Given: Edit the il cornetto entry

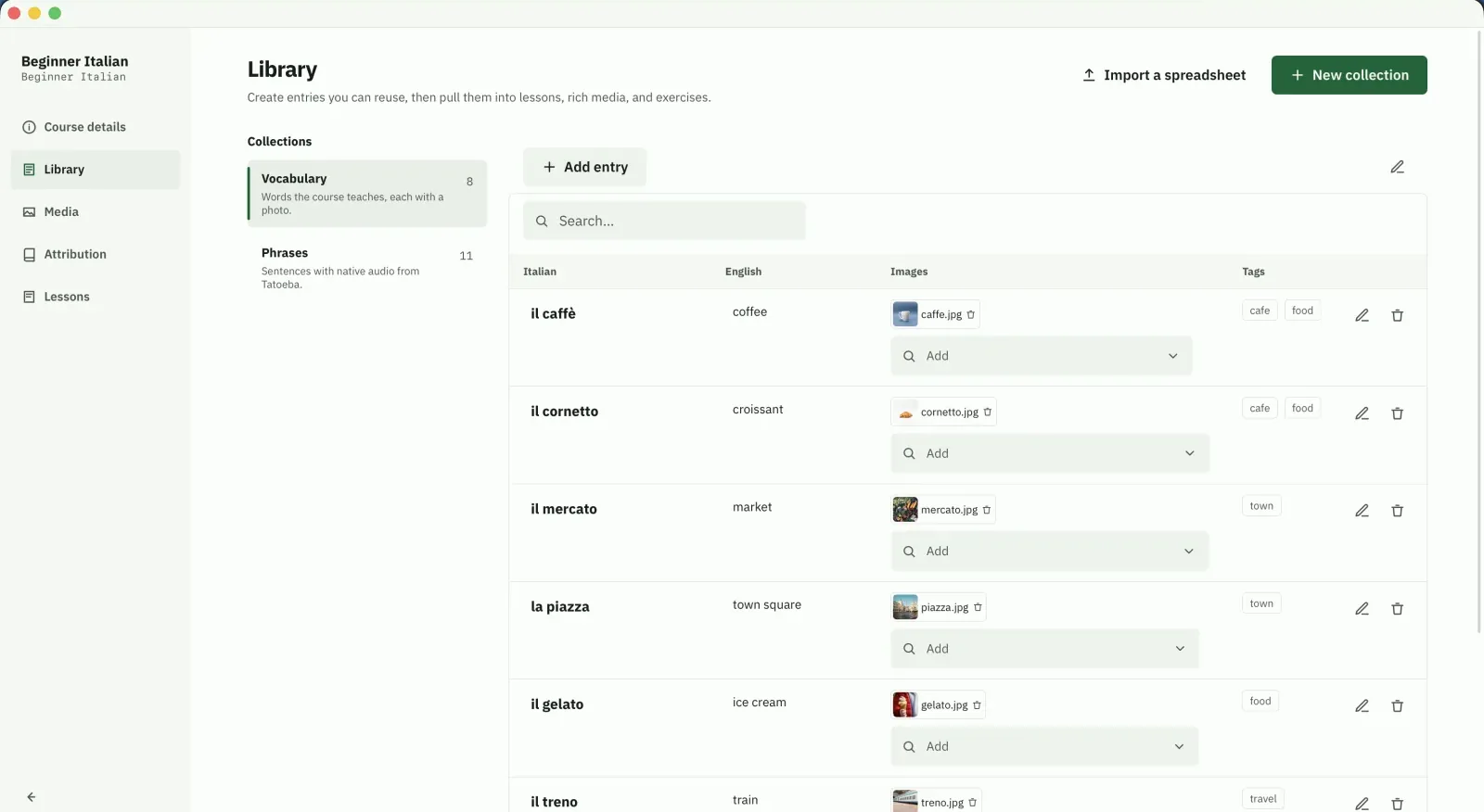Looking at the screenshot, I should 1362,413.
